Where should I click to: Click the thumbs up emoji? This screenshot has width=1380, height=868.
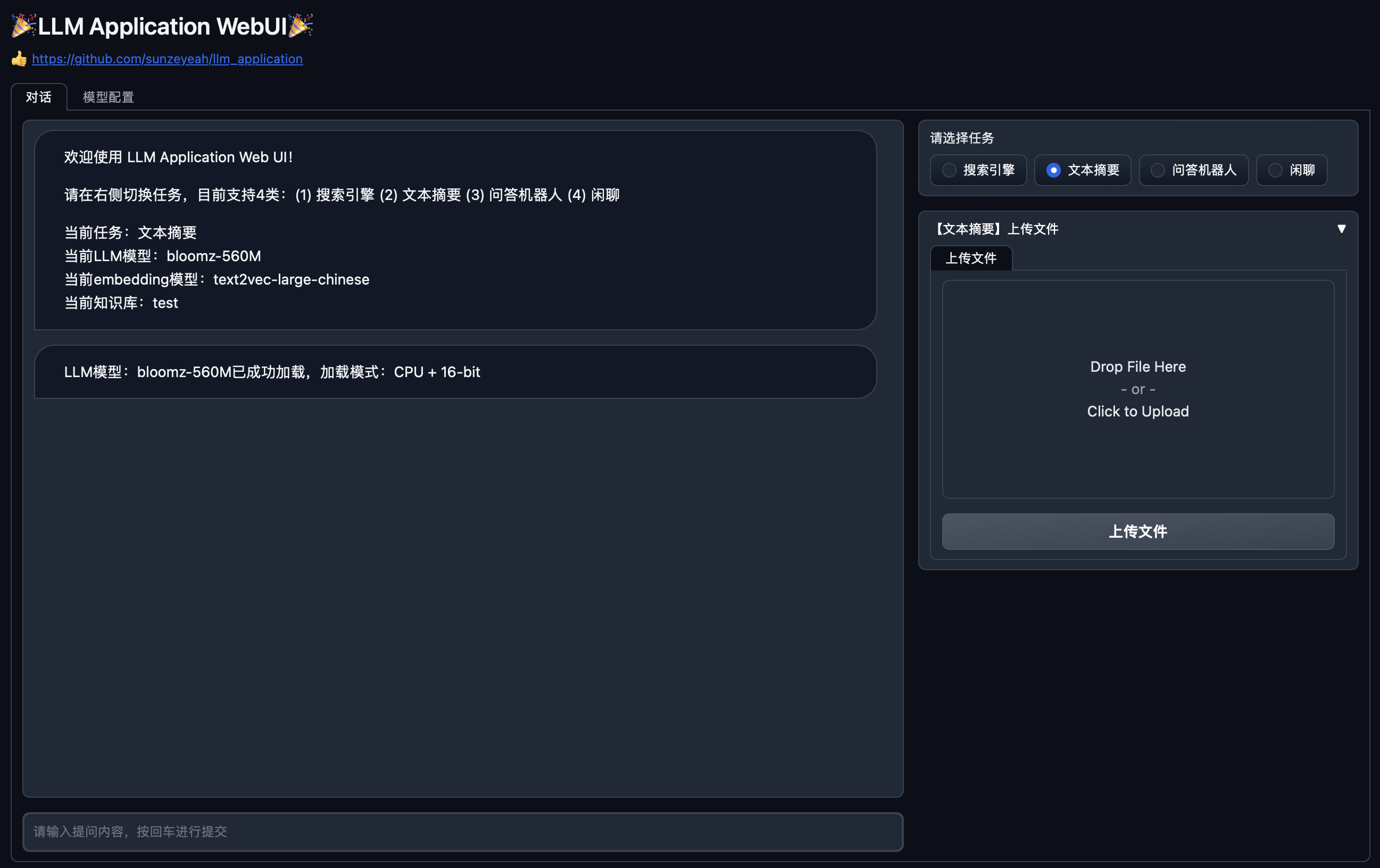coord(19,59)
